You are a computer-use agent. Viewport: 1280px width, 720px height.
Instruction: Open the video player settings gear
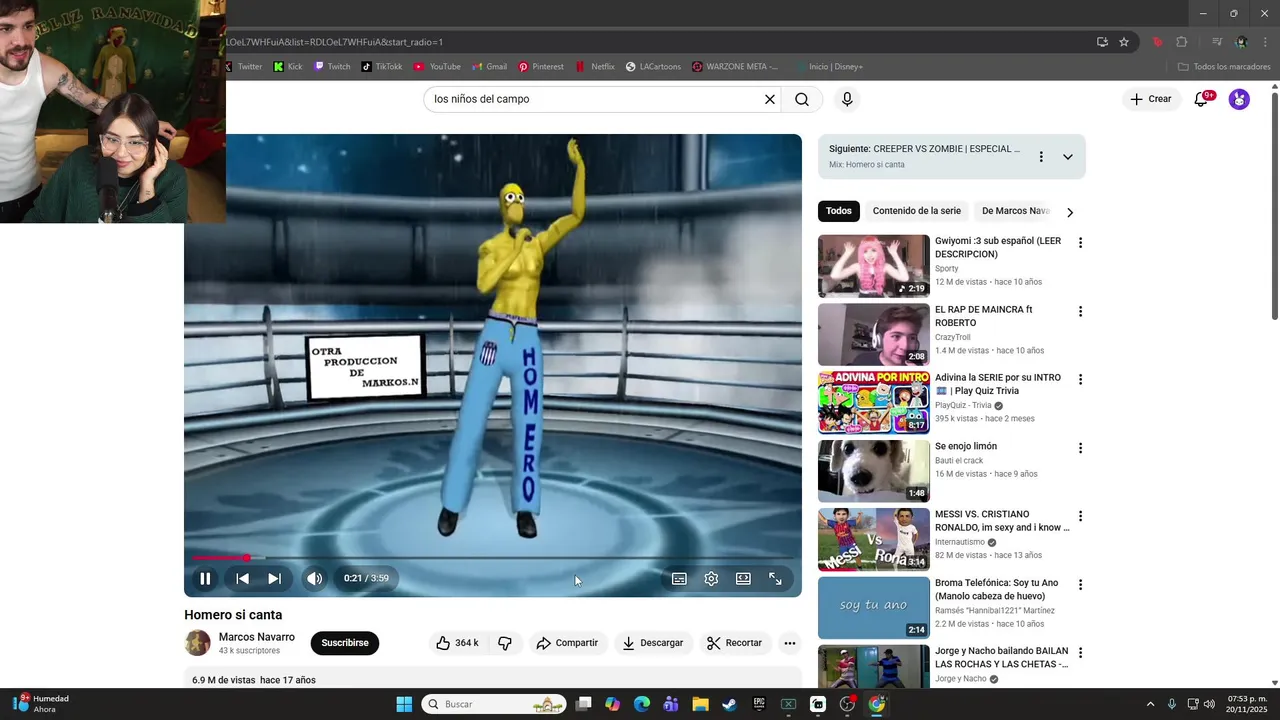pos(711,578)
